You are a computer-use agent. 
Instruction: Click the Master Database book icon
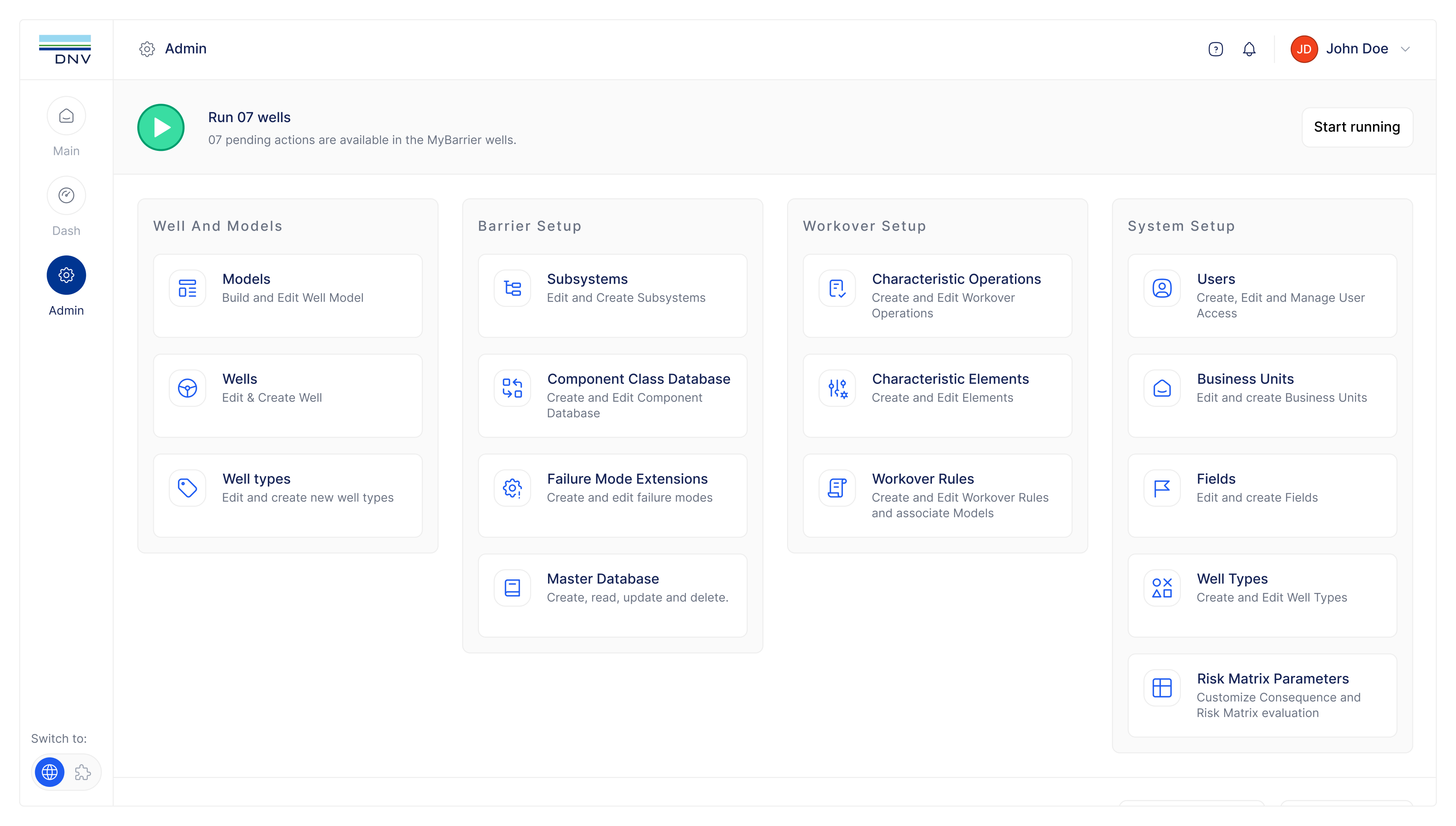512,588
